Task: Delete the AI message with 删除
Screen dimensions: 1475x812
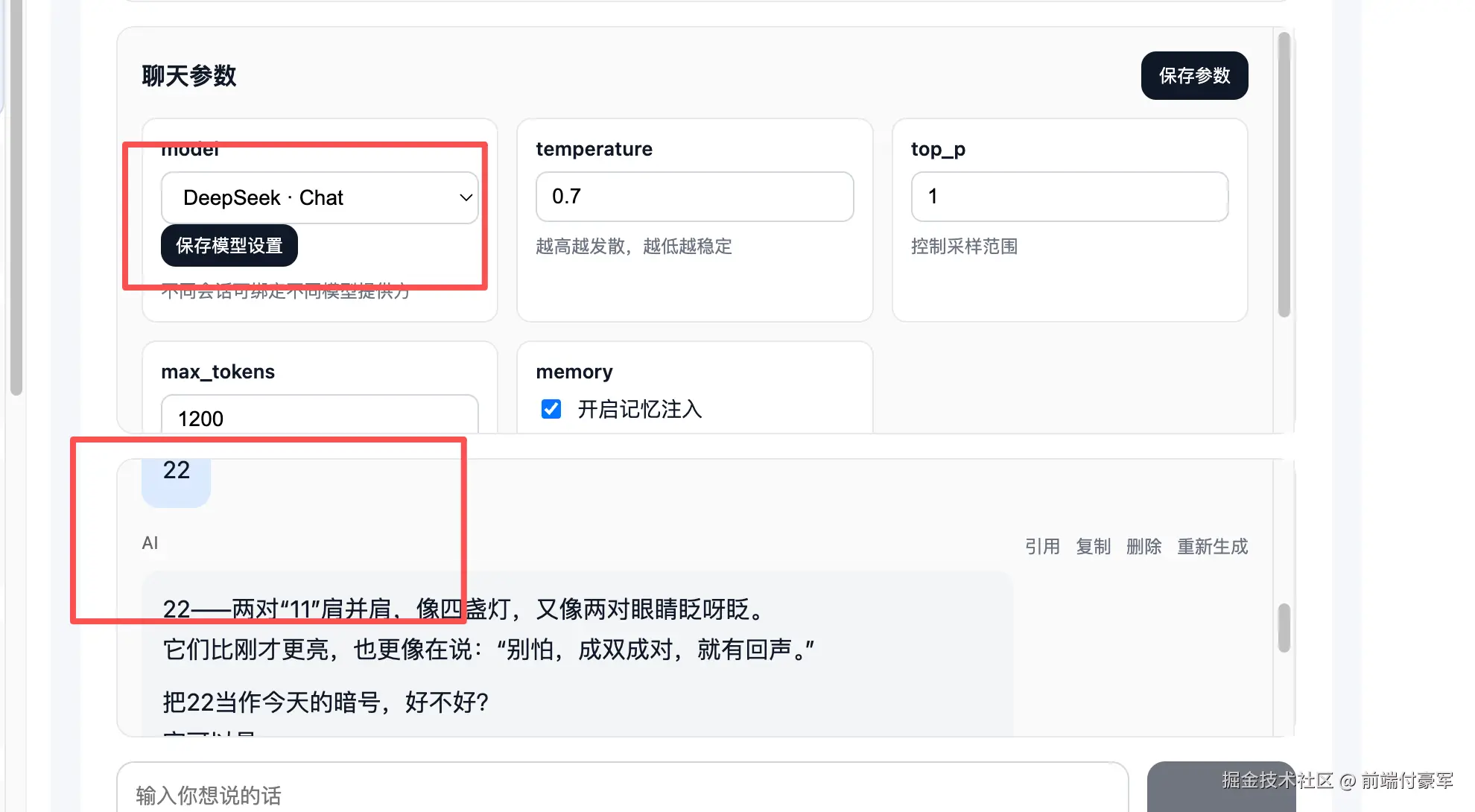Action: point(1143,546)
